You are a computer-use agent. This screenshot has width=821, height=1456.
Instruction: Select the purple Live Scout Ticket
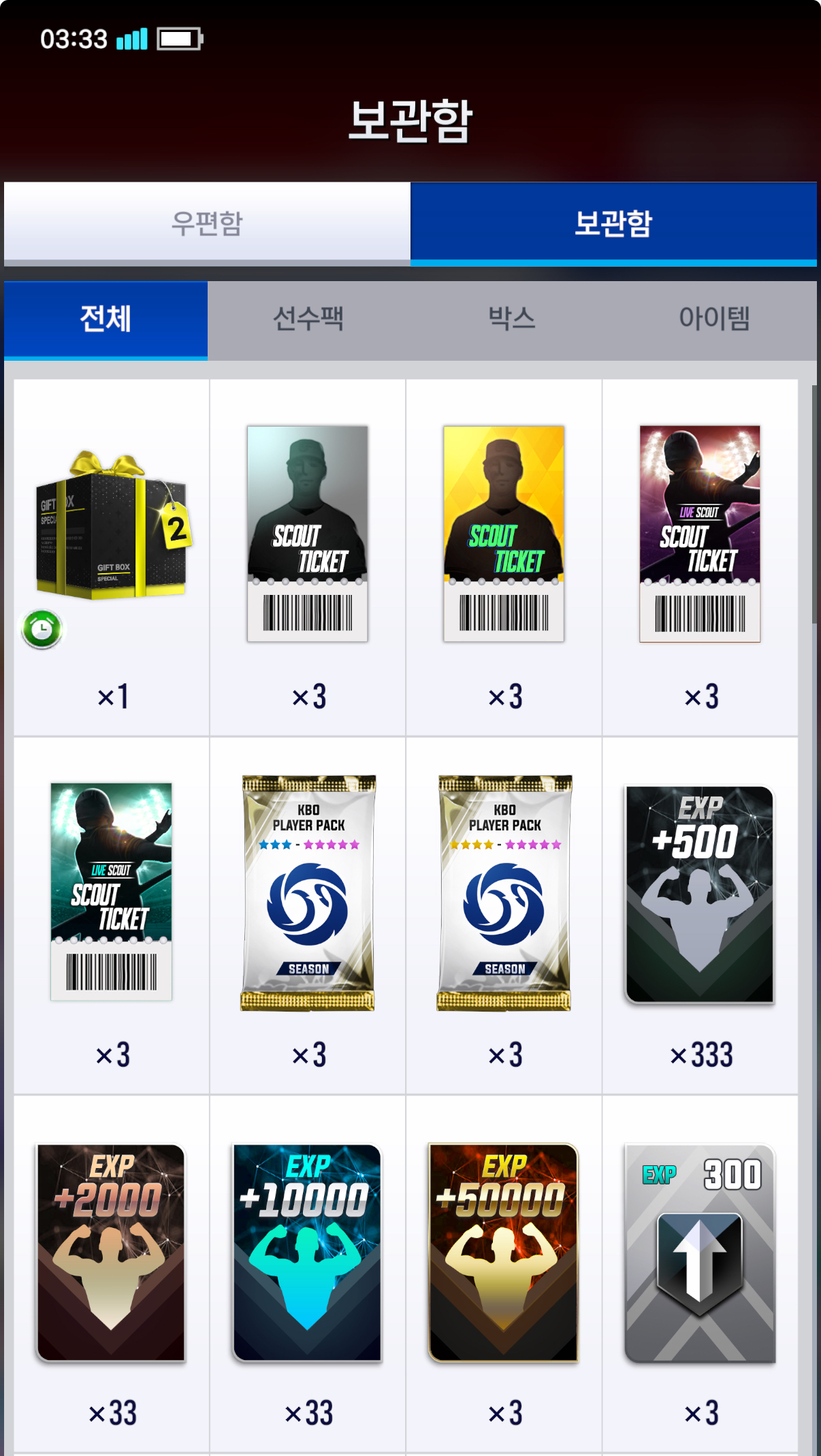[x=700, y=534]
